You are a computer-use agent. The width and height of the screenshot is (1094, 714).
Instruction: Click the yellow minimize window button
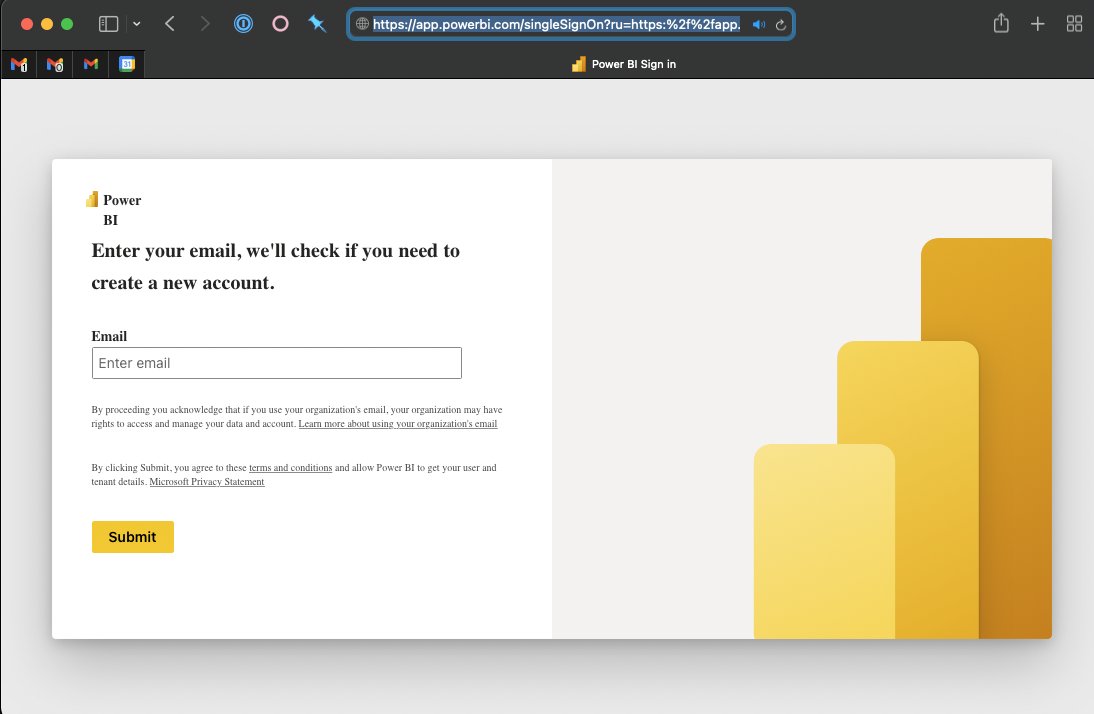pyautogui.click(x=47, y=24)
